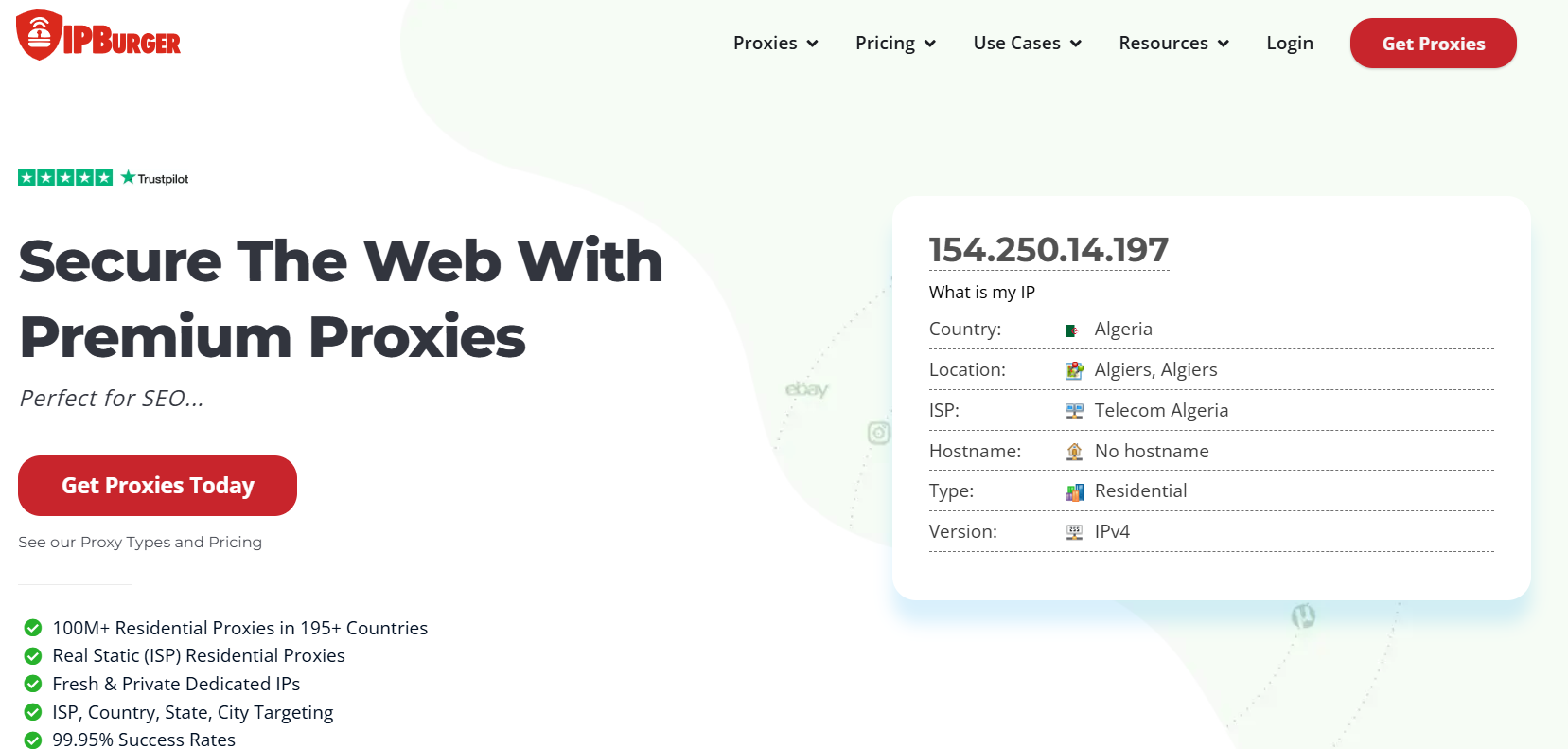
Task: Click the Get Proxies Today button
Action: click(x=157, y=486)
